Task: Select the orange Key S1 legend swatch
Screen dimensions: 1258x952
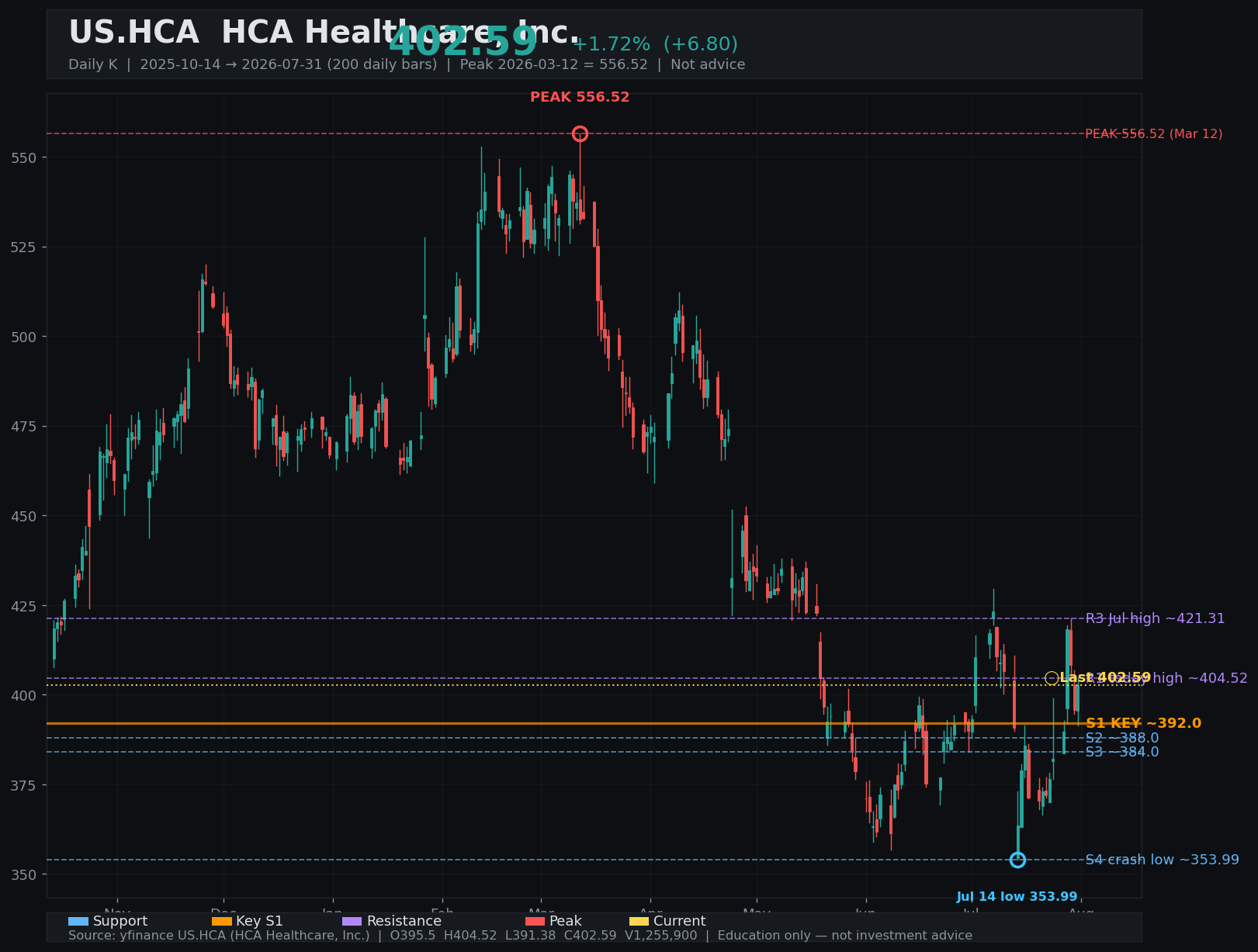Action: tap(222, 921)
